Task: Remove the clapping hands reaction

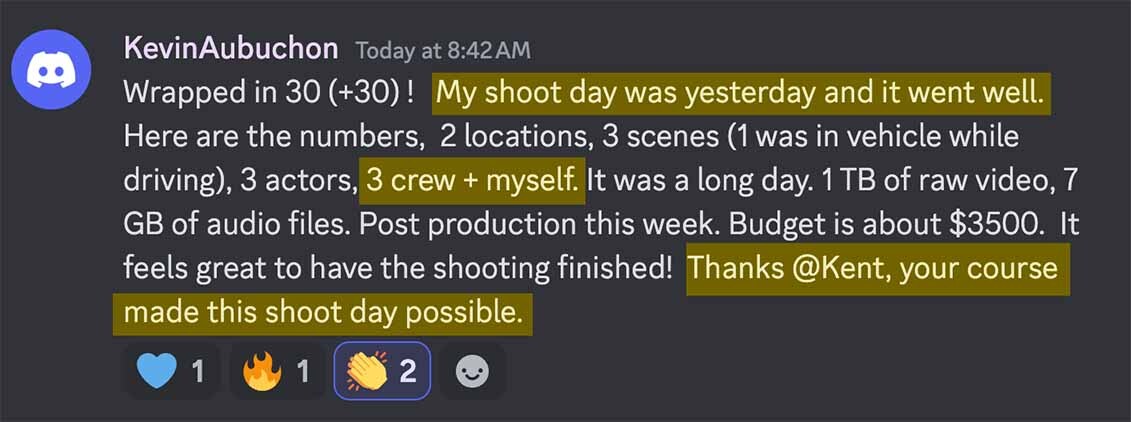Action: (381, 371)
